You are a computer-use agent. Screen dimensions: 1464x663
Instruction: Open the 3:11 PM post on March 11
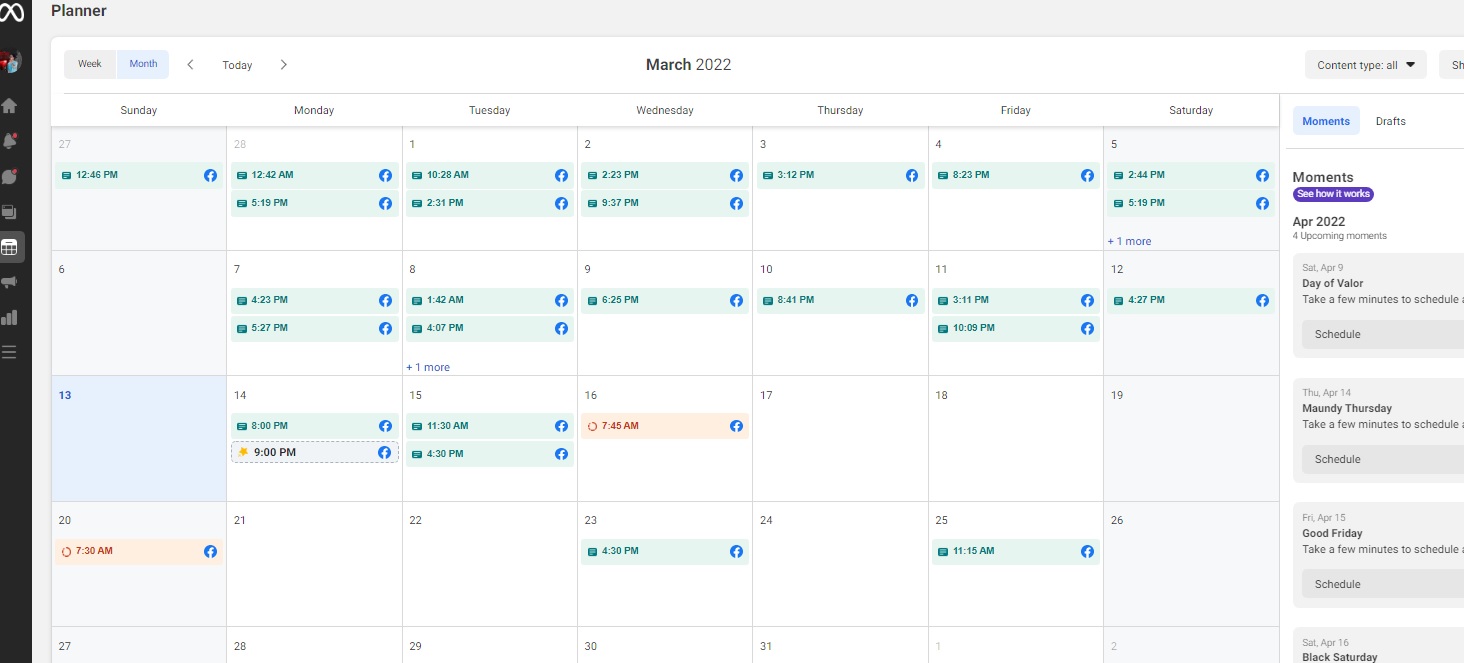[1016, 300]
